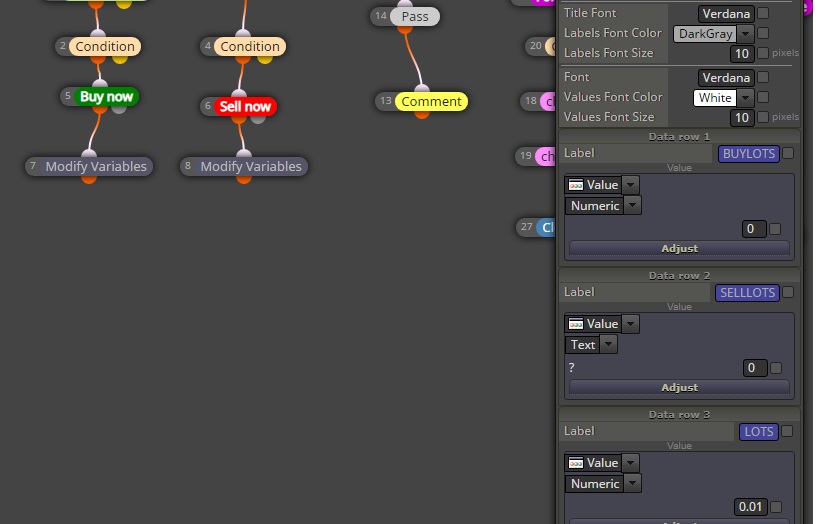Image resolution: width=819 pixels, height=524 pixels.
Task: Click orange output connector under Modify Variables 8
Action: [x=244, y=179]
